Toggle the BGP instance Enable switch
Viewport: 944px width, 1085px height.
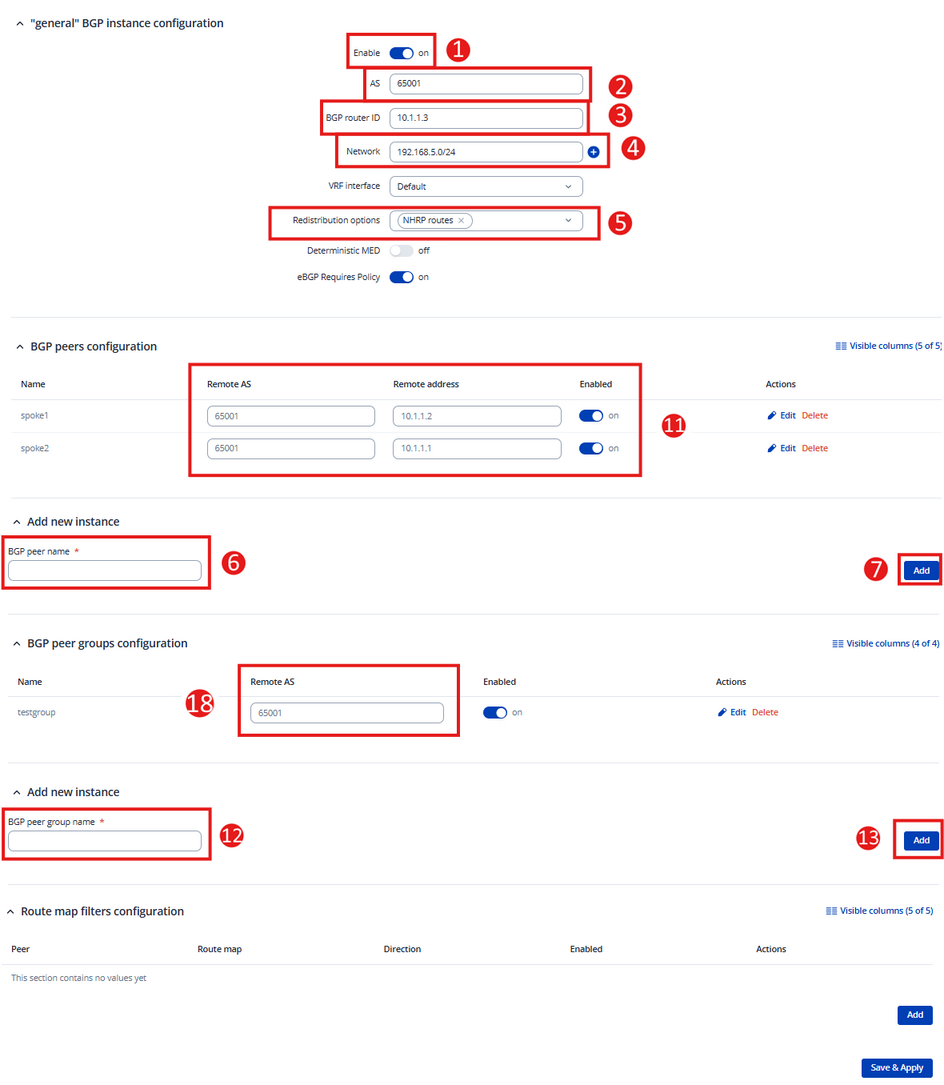coord(401,53)
